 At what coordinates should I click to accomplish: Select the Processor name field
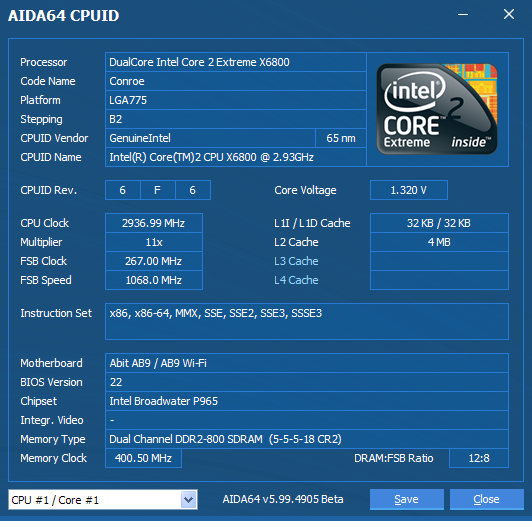click(236, 62)
